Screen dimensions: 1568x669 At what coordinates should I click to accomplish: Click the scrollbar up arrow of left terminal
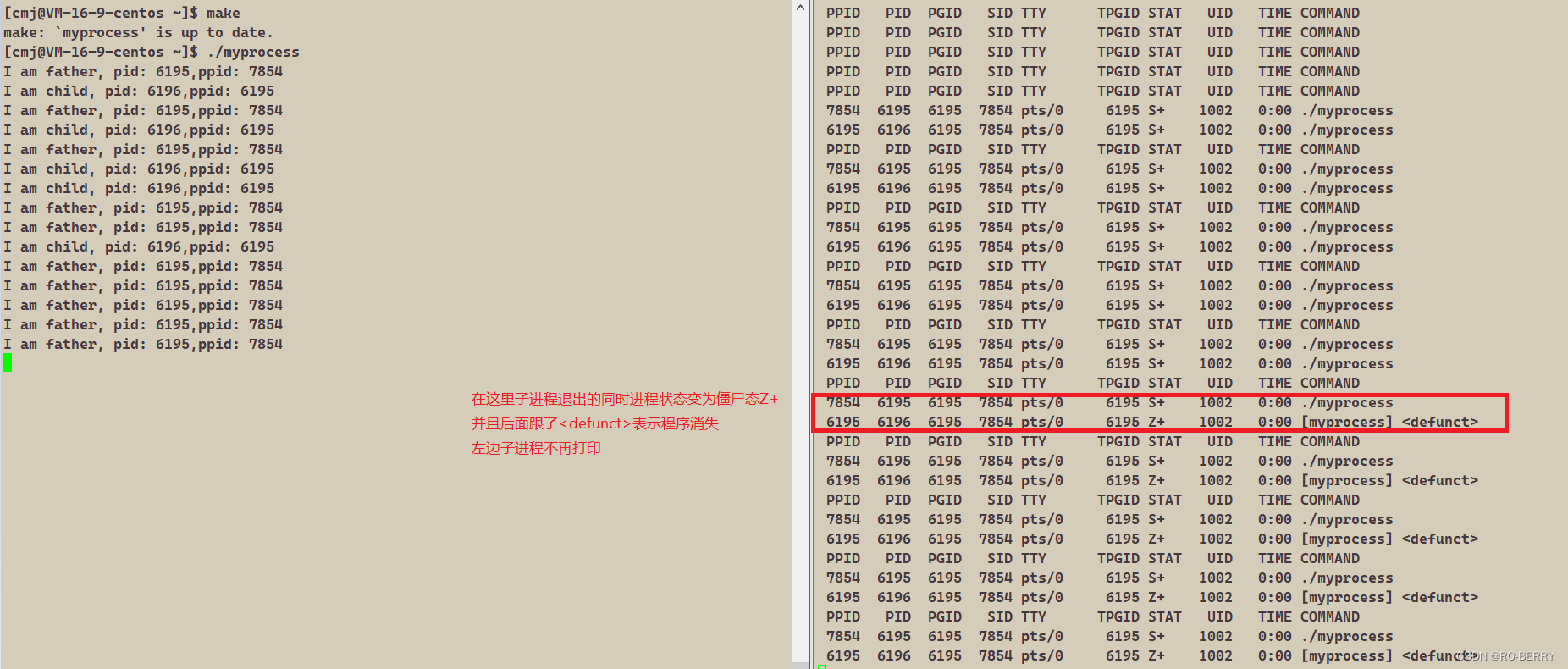[x=800, y=8]
